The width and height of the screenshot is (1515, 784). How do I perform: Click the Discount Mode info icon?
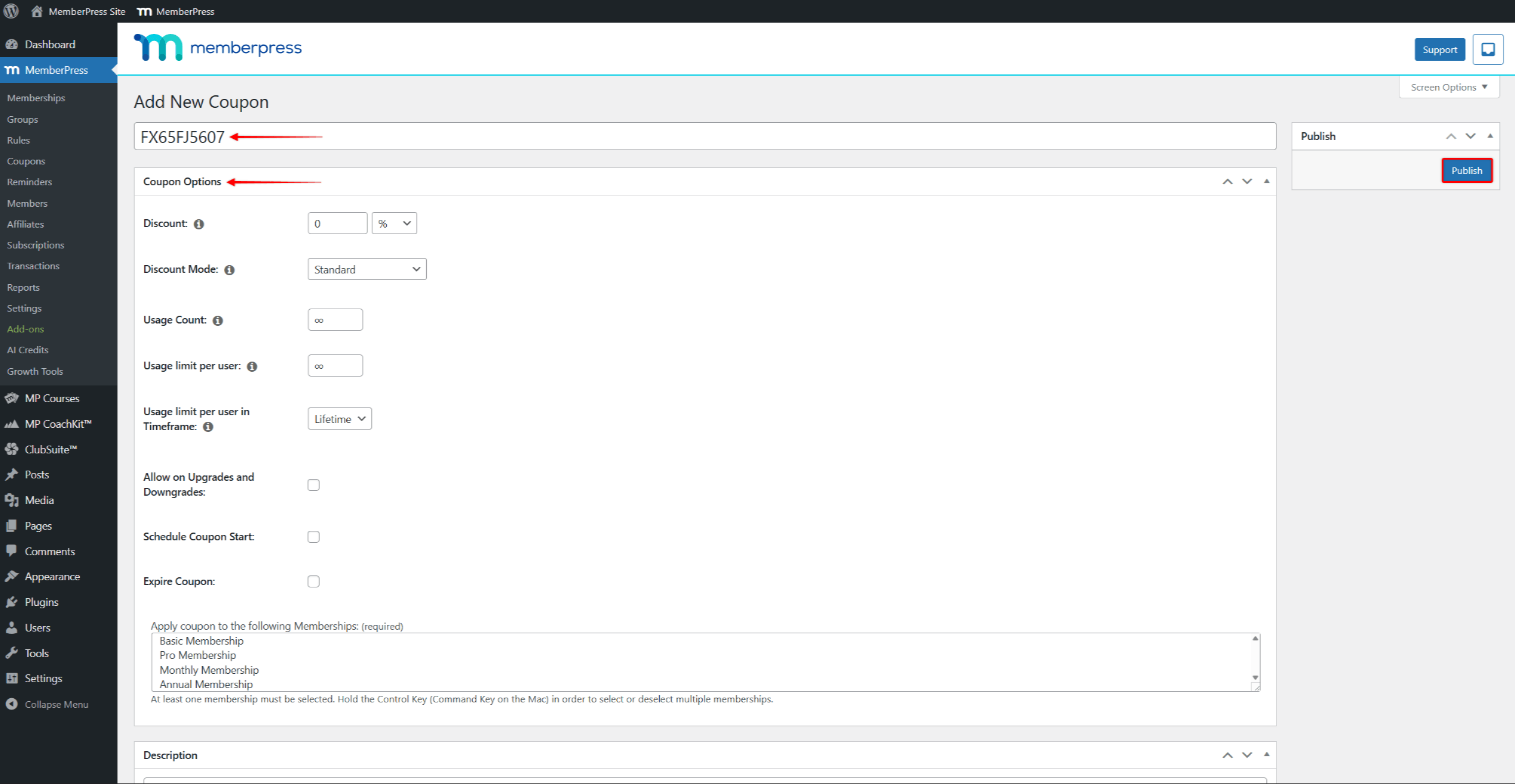[229, 270]
